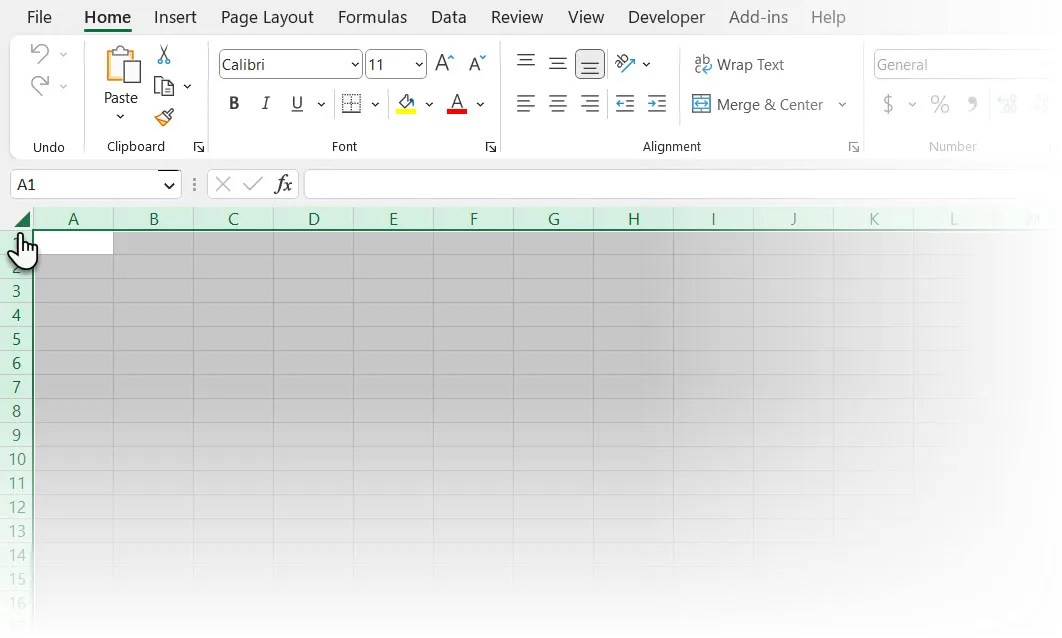Select the red Font Color swatch
The height and width of the screenshot is (638, 1062).
456,110
